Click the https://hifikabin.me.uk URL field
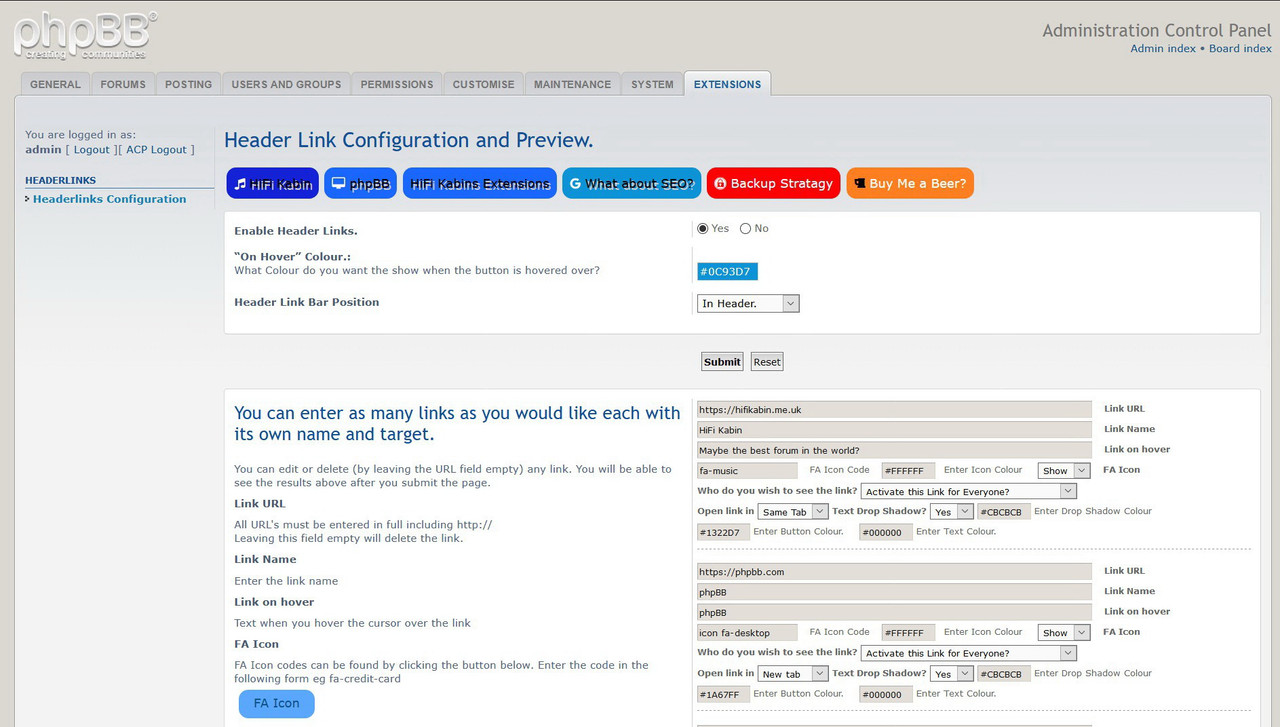Viewport: 1280px width, 727px height. [x=894, y=409]
